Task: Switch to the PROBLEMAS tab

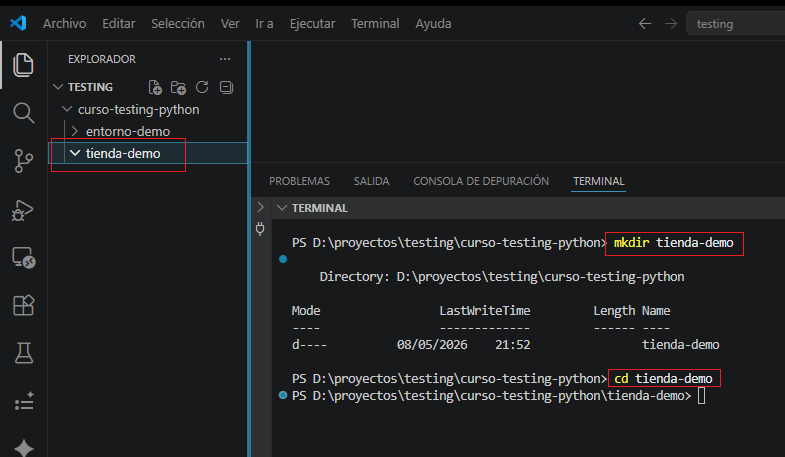Action: (x=299, y=181)
